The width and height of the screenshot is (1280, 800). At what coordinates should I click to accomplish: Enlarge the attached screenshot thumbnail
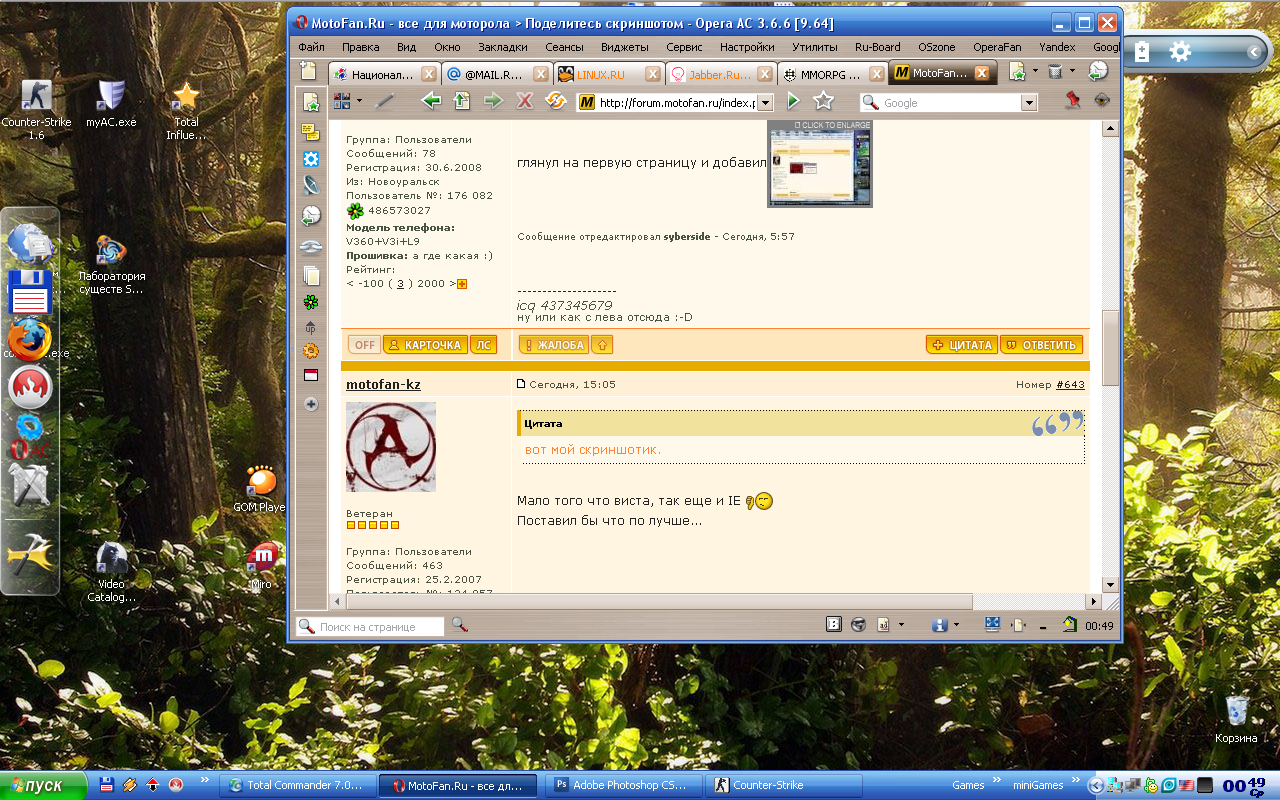[x=819, y=164]
